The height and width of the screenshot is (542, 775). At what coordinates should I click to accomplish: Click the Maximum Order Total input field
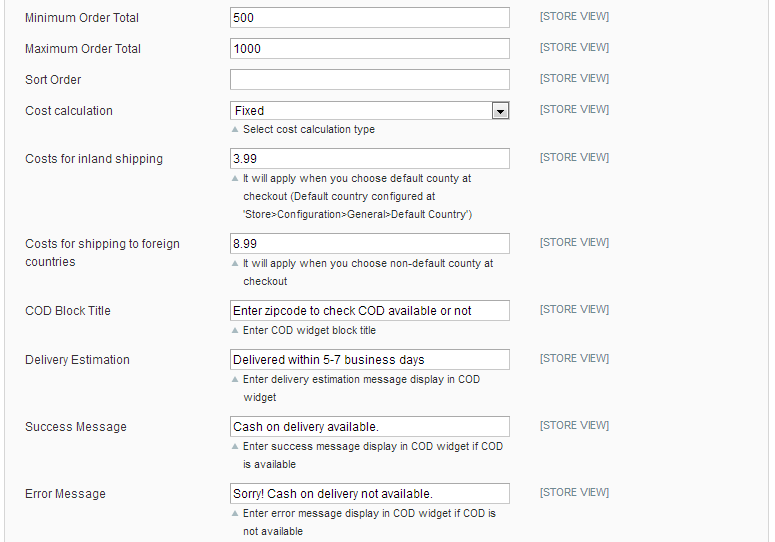point(369,49)
